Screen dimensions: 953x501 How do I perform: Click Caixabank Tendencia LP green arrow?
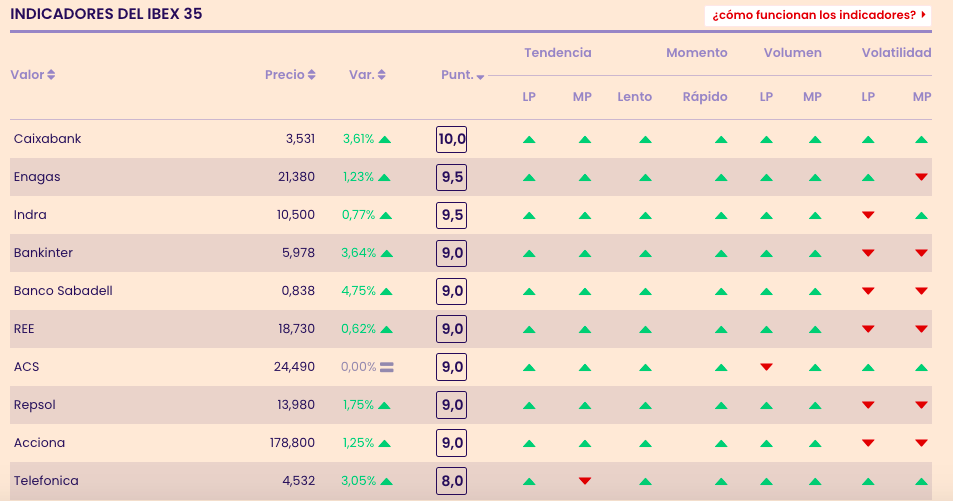529,140
